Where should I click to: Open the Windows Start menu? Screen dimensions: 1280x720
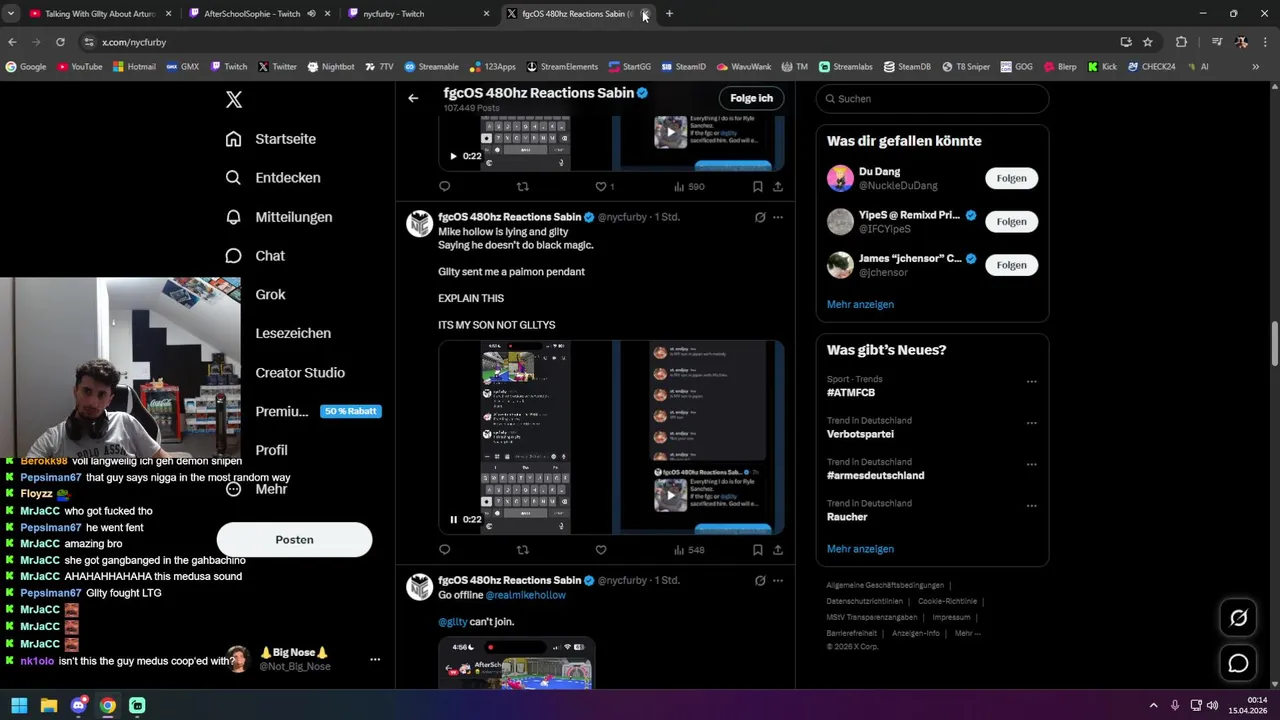point(19,705)
